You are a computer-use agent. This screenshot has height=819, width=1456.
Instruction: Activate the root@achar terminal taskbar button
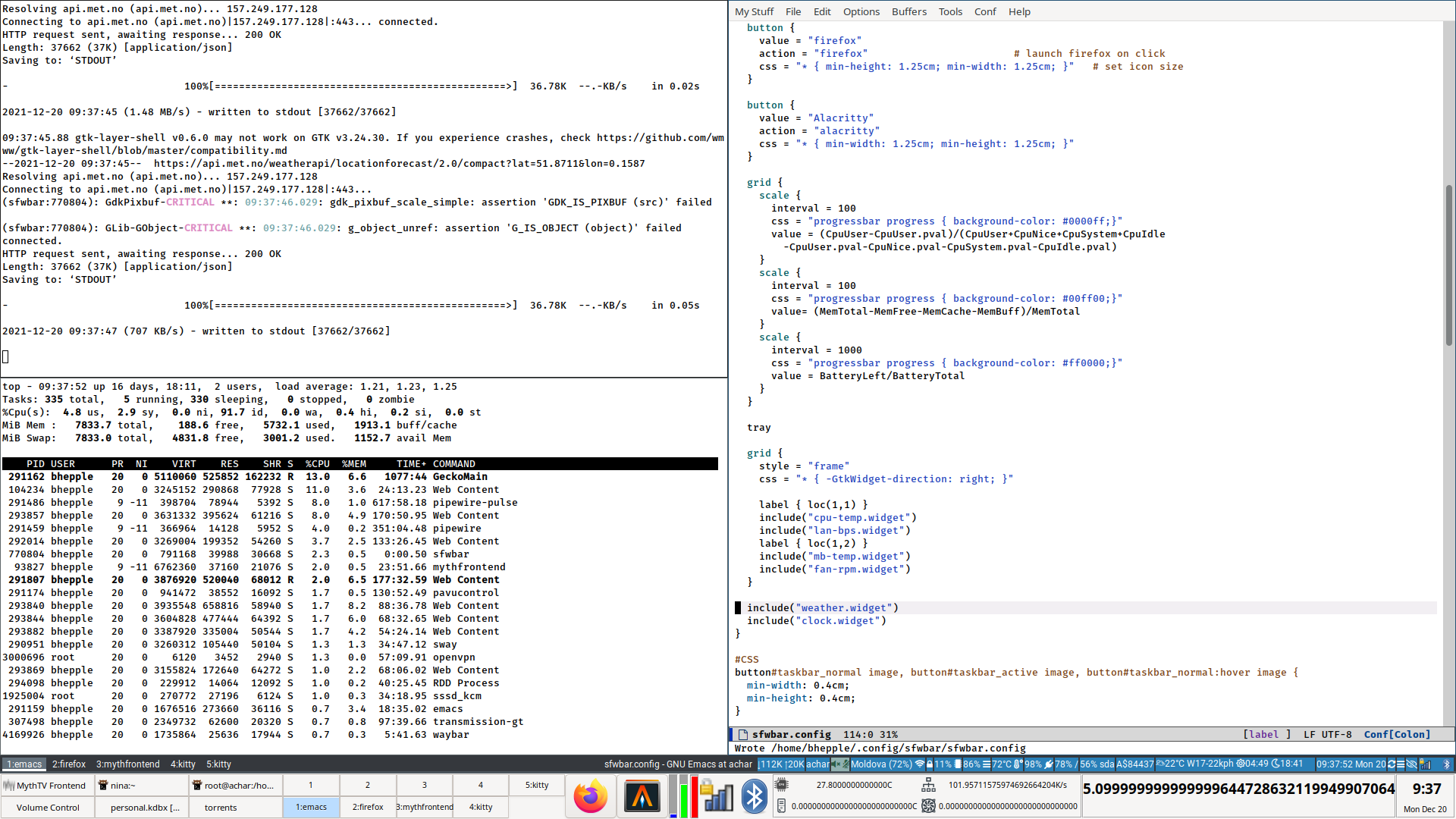tap(236, 785)
